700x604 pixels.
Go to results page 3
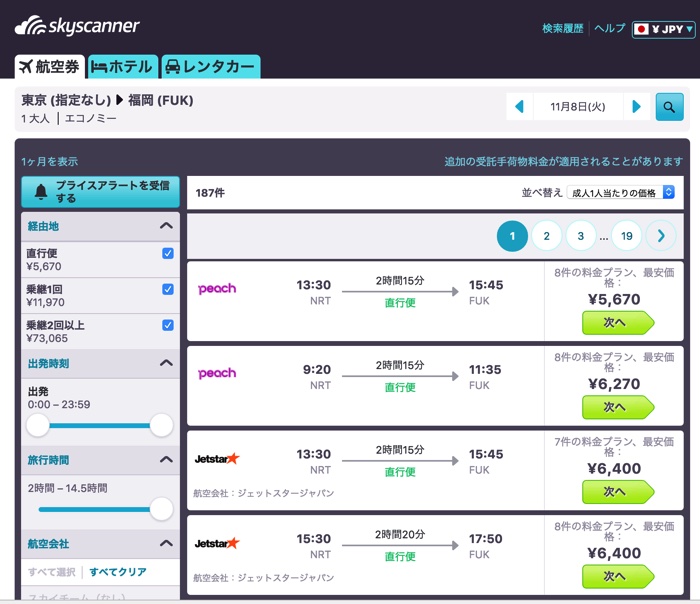[x=581, y=236]
